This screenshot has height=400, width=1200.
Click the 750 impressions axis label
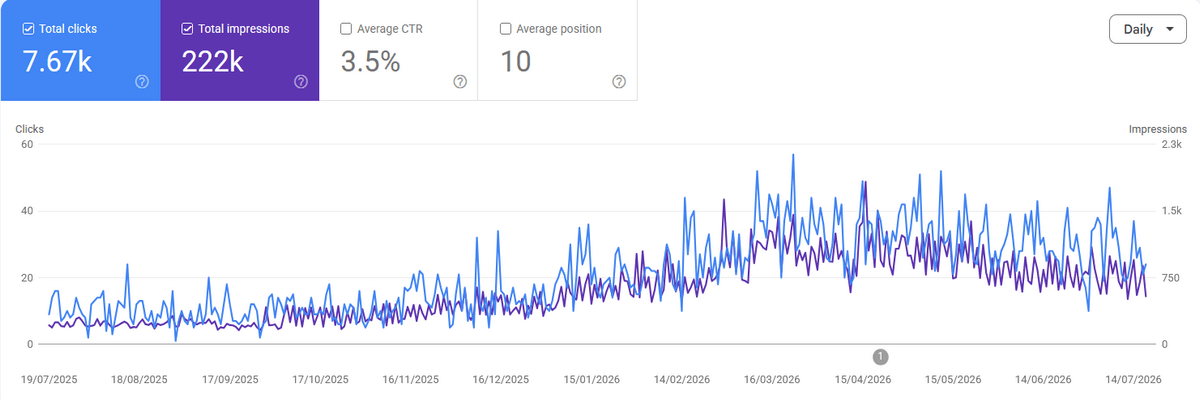[1172, 278]
